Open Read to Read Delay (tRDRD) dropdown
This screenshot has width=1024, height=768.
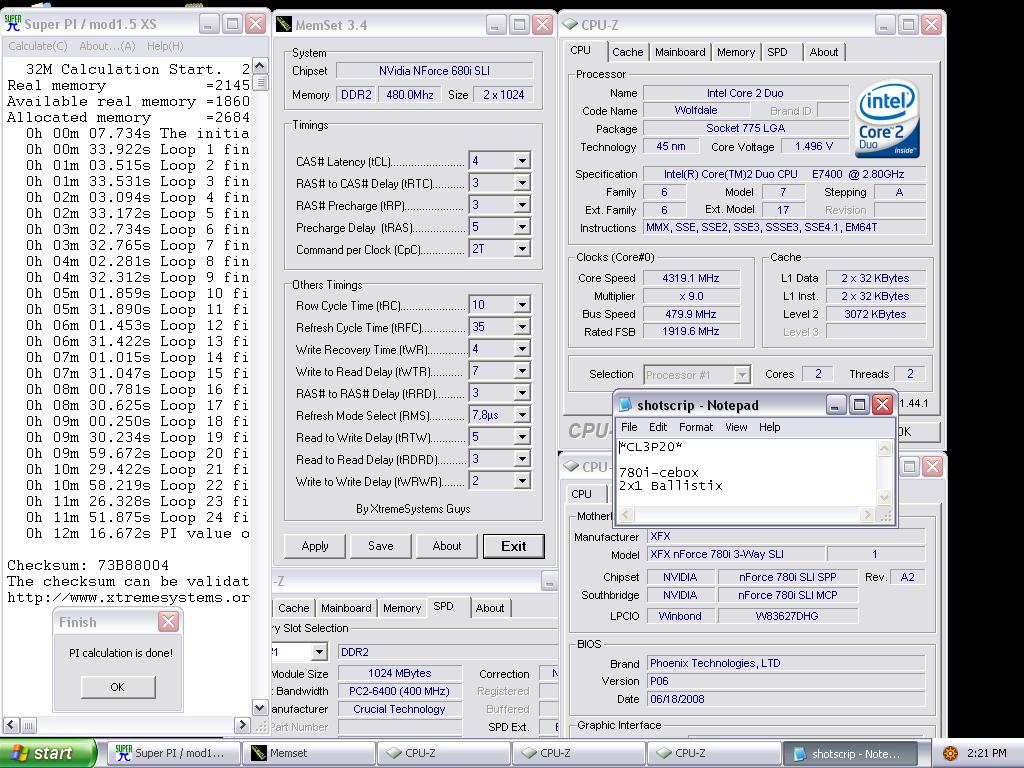[x=522, y=459]
